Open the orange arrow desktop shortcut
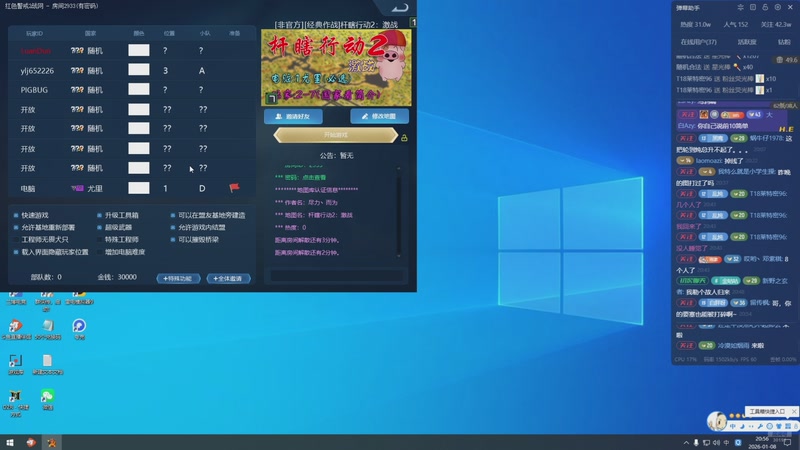 click(x=16, y=326)
